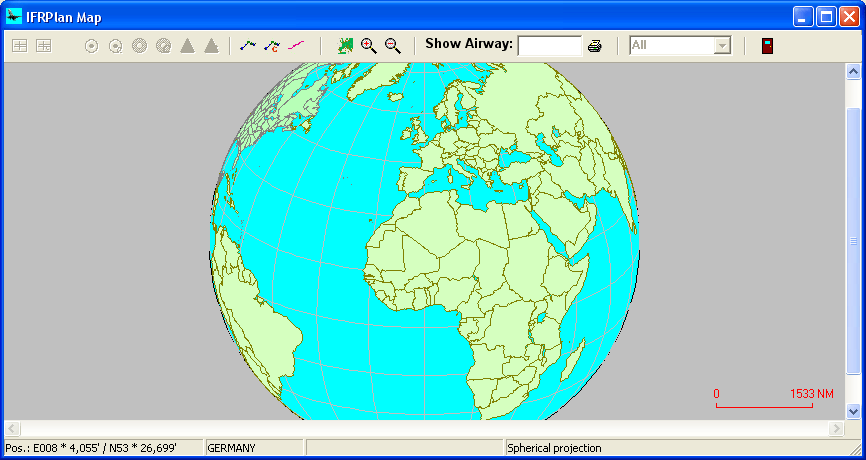The height and width of the screenshot is (460, 866).
Task: Minimize the IFRPlan Map window
Action: (803, 17)
